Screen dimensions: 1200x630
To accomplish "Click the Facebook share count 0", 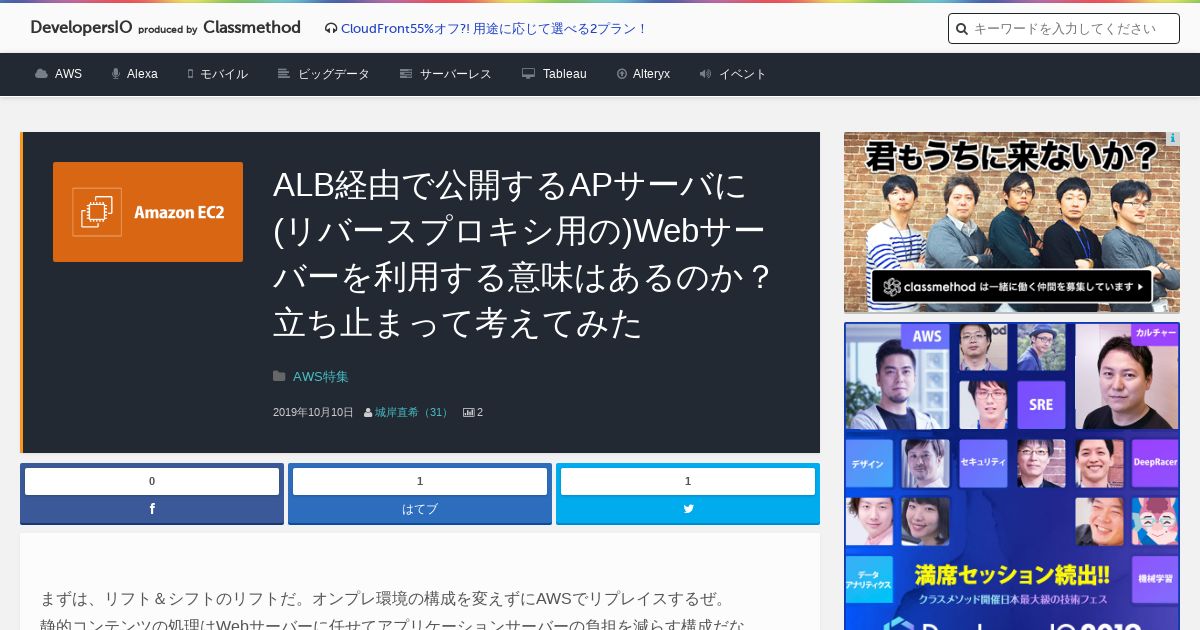I will point(152,481).
